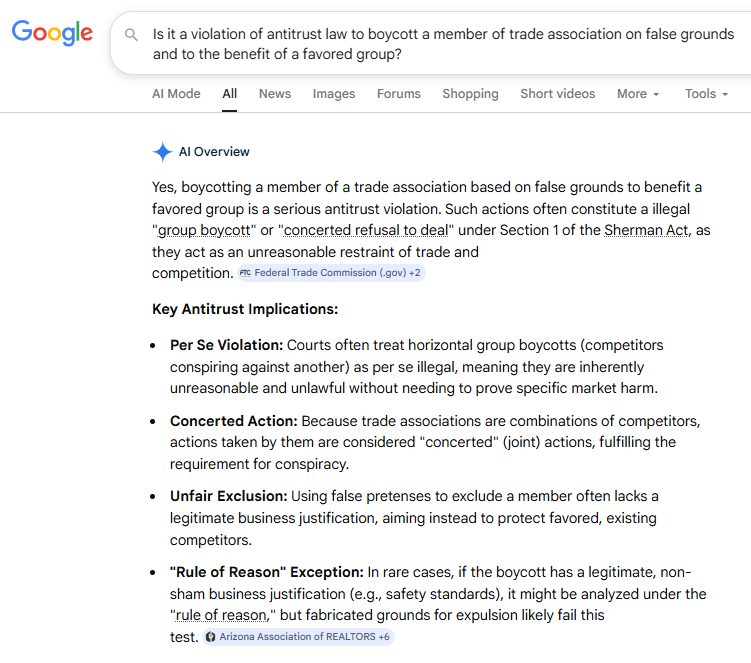
Task: Open the Sherman Act link
Action: (x=644, y=230)
